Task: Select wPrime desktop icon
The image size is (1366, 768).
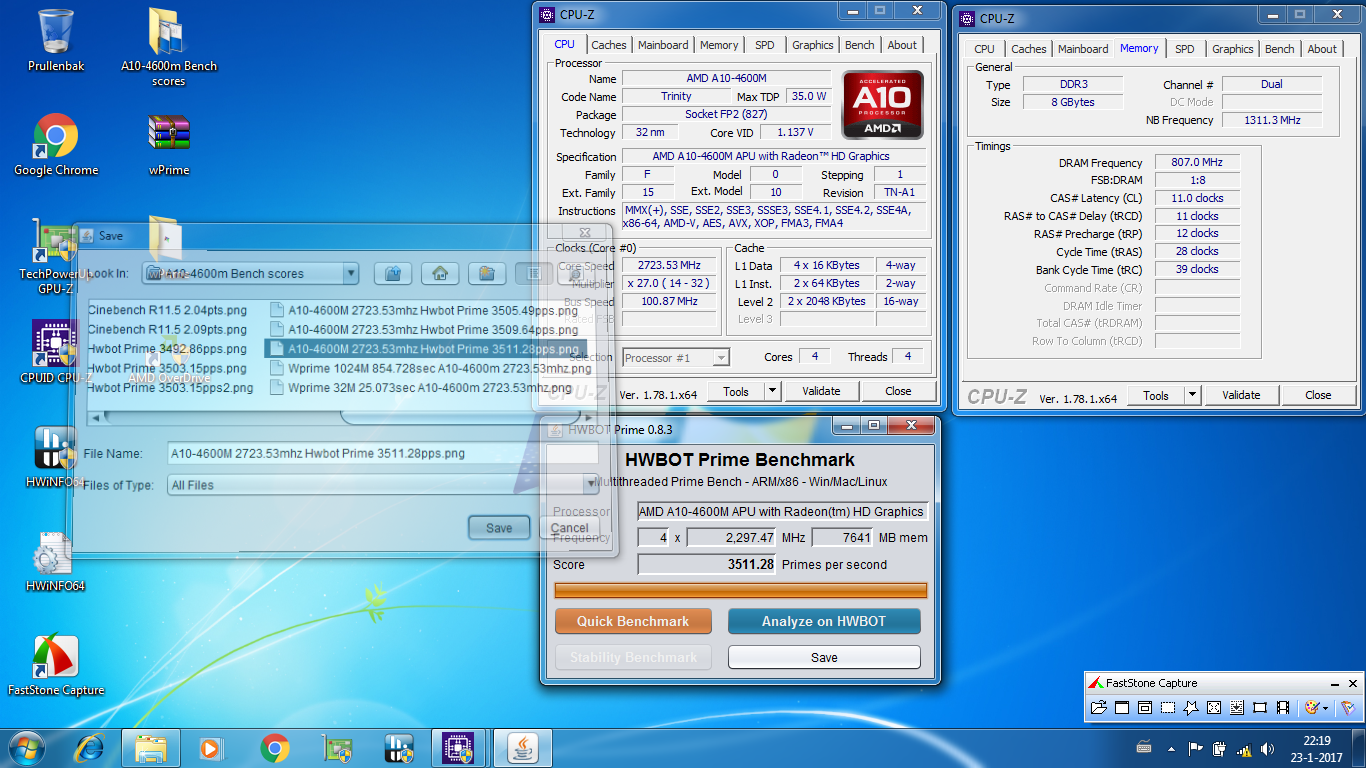Action: click(169, 145)
